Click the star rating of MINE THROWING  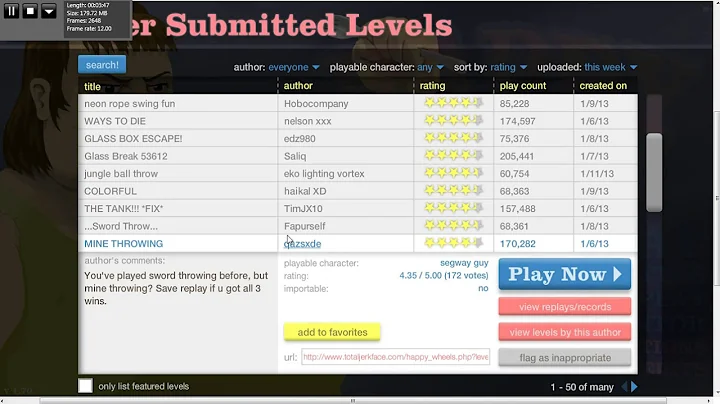[454, 243]
